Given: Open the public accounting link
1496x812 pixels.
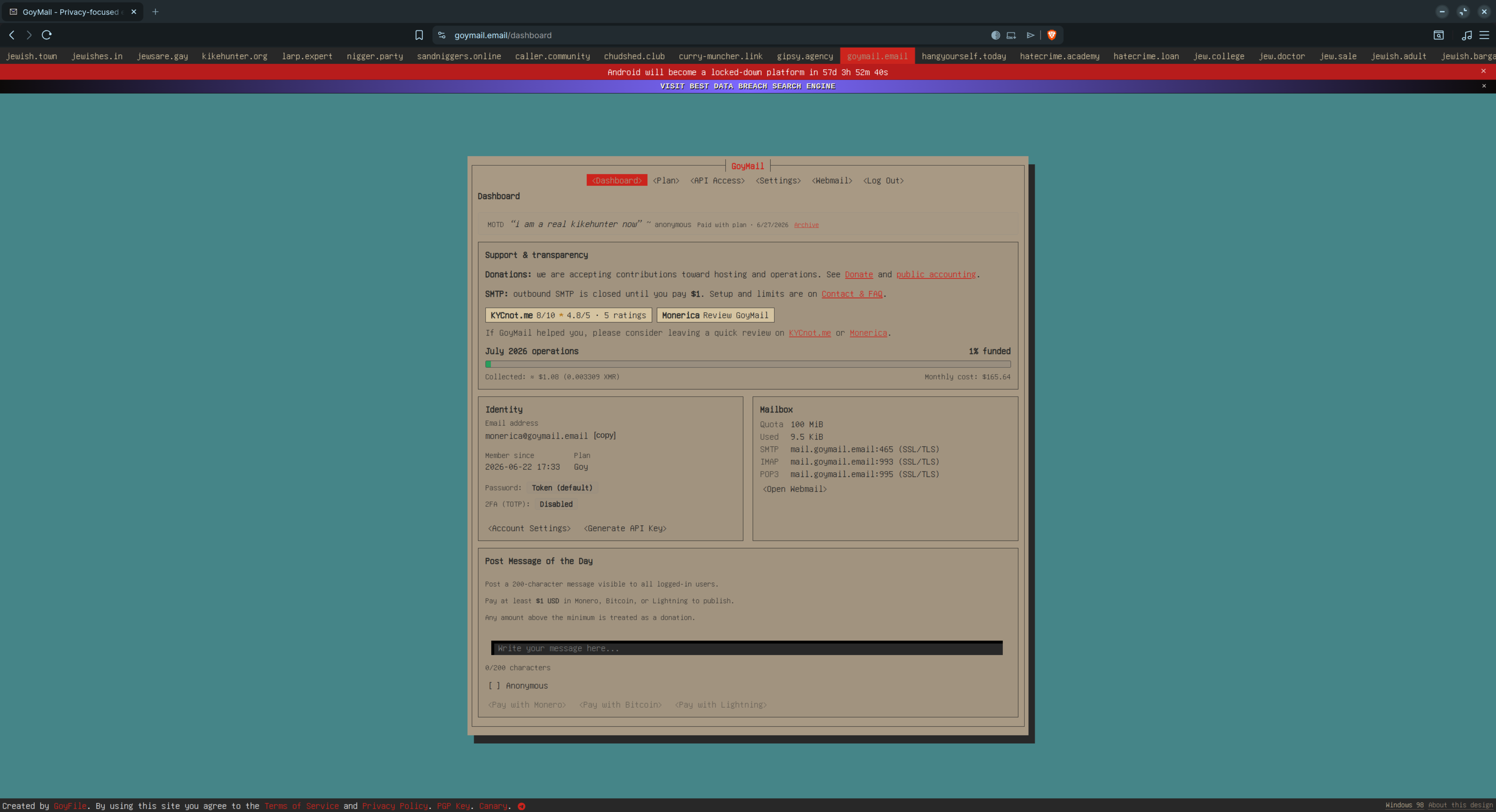Looking at the screenshot, I should pos(936,275).
